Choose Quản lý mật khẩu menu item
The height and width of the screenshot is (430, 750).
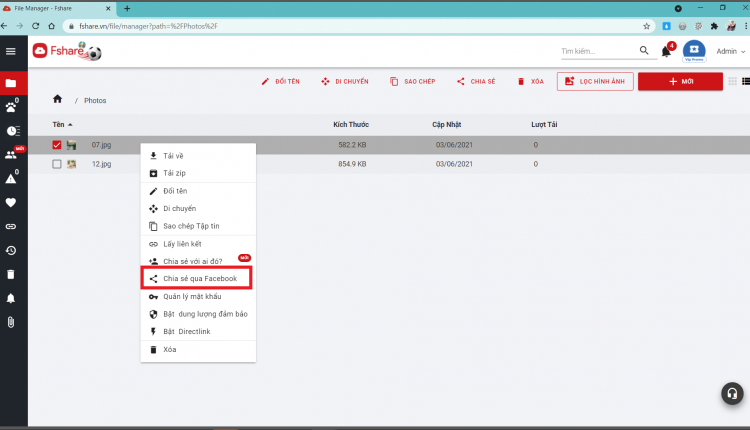198,297
